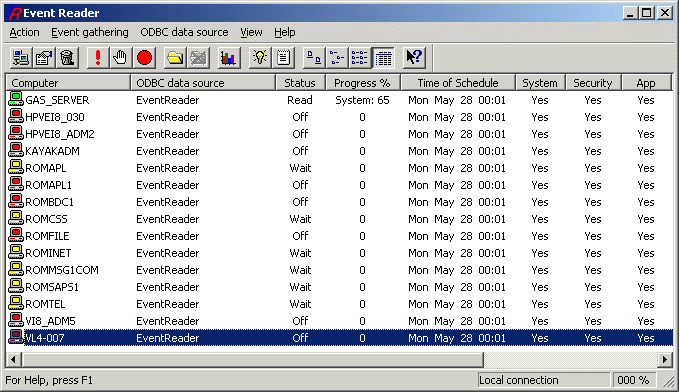Viewport: 679px width, 392px height.
Task: Click the trash can delete icon
Action: point(67,58)
